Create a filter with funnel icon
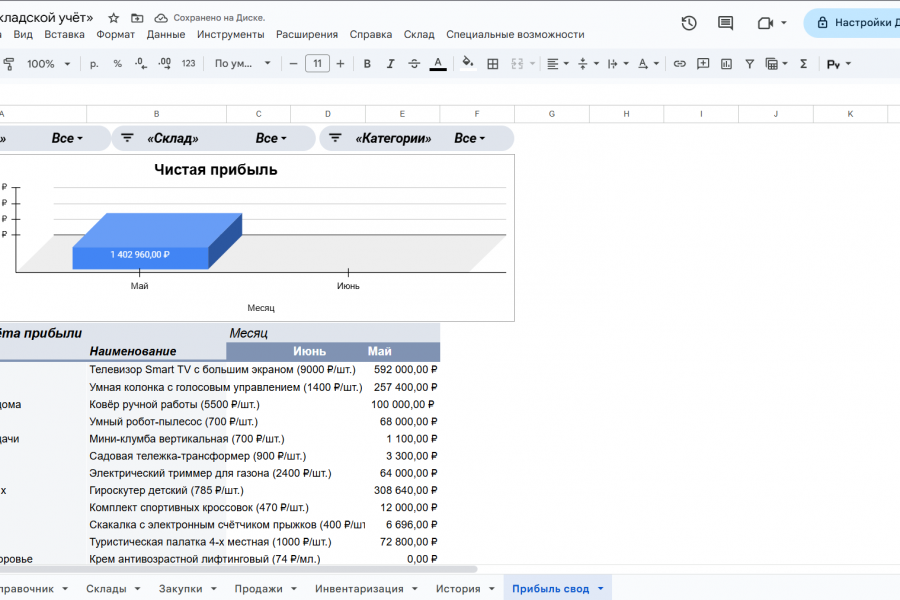Screen dimensions: 900x600 click(x=750, y=64)
